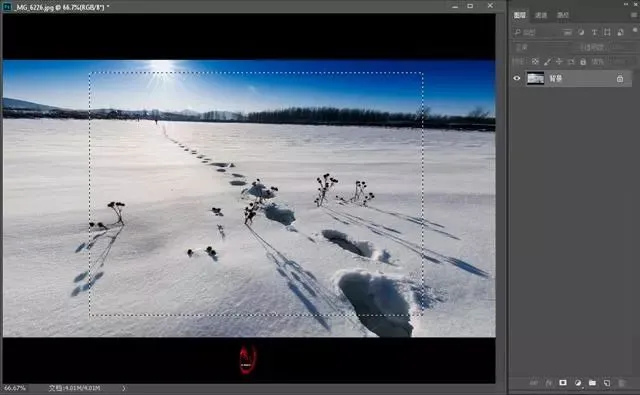Image resolution: width=640 pixels, height=395 pixels.
Task: Filter layers by type layers
Action: pyautogui.click(x=594, y=32)
